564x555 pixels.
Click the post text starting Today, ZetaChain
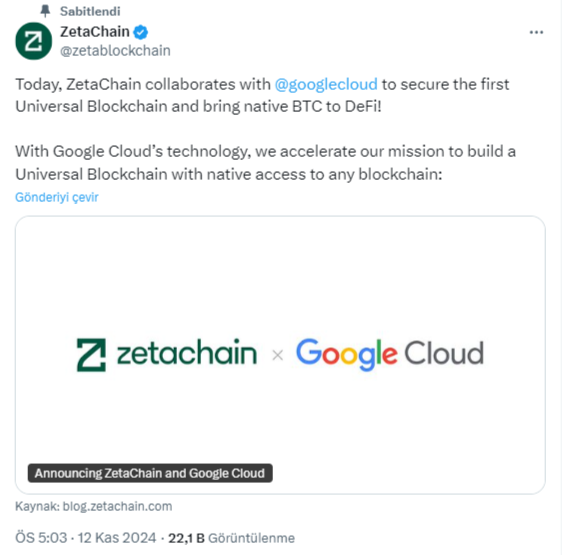click(x=262, y=95)
